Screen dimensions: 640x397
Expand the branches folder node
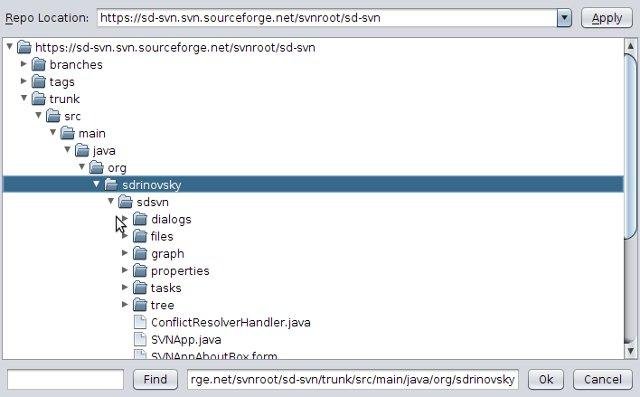pyautogui.click(x=24, y=64)
